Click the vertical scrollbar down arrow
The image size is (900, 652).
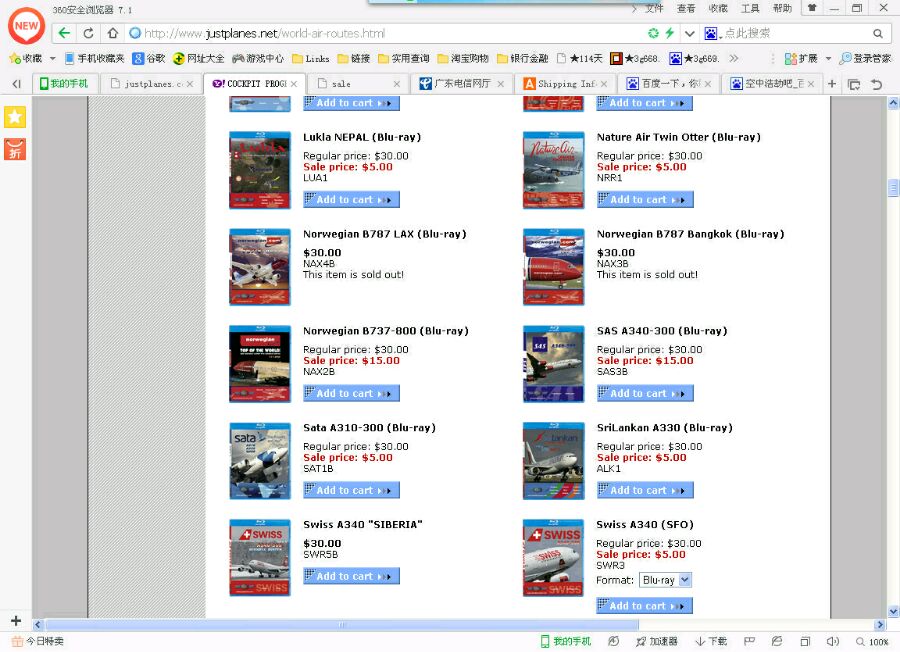[893, 611]
